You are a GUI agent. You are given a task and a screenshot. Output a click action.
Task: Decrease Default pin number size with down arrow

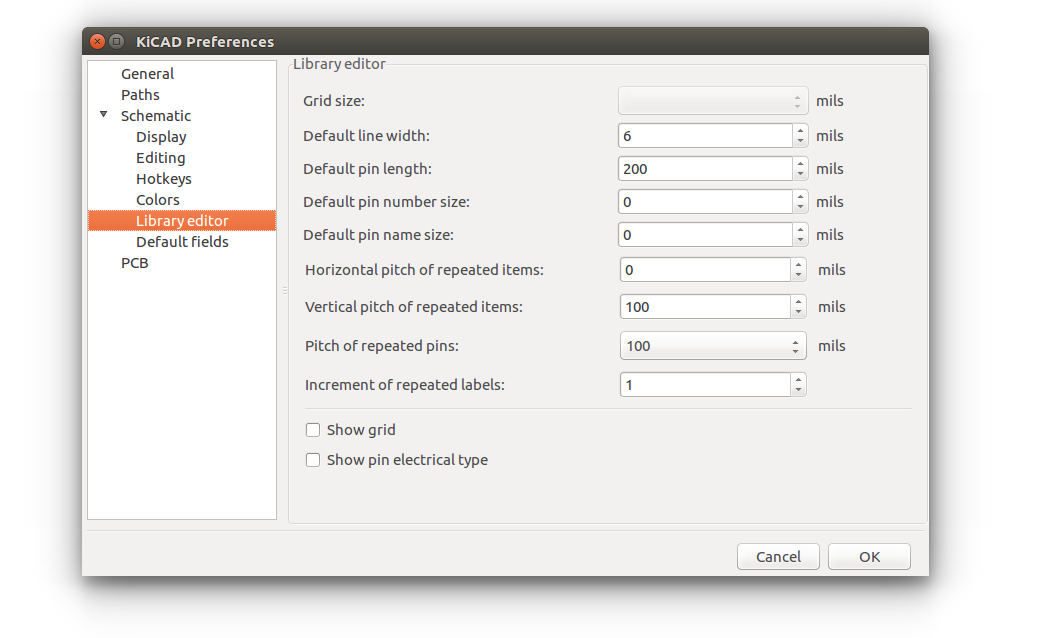pyautogui.click(x=800, y=208)
